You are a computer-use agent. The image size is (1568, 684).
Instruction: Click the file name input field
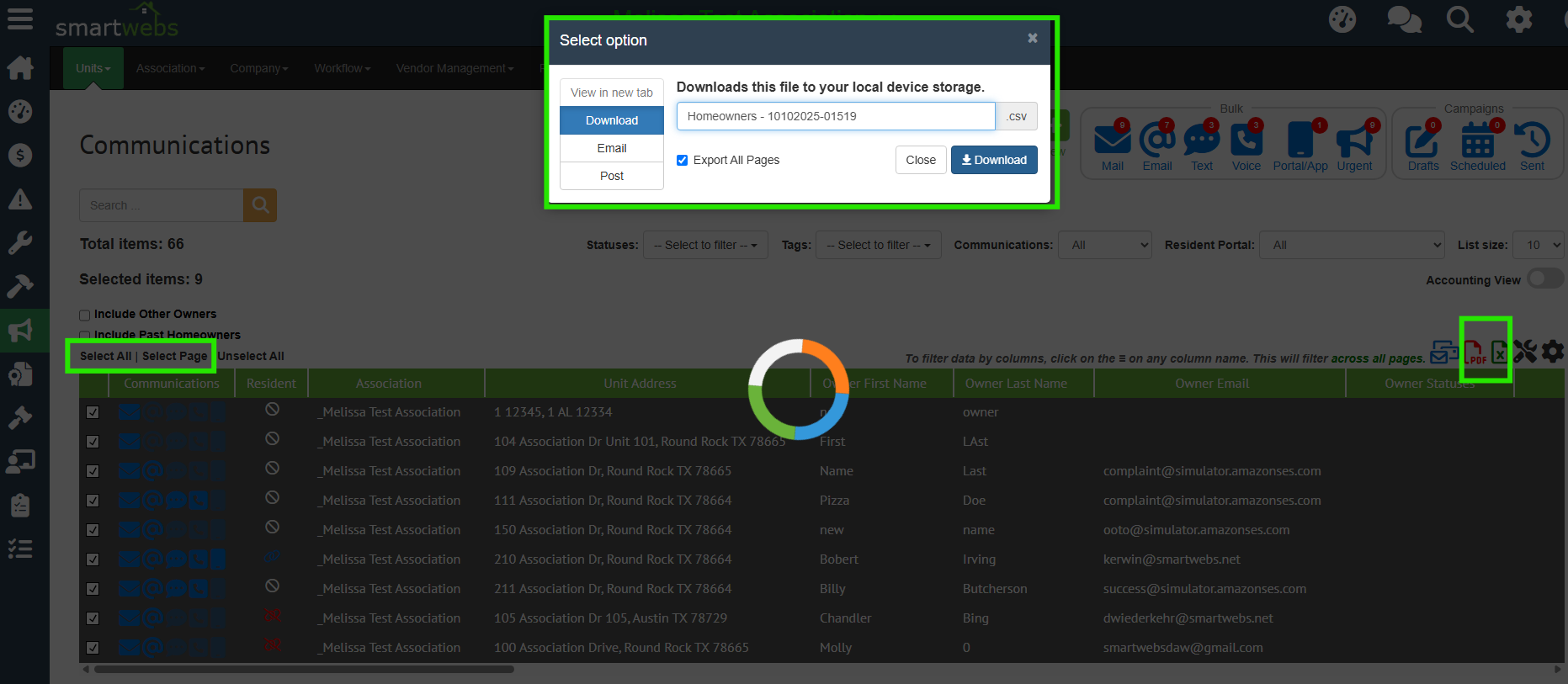[x=835, y=116]
